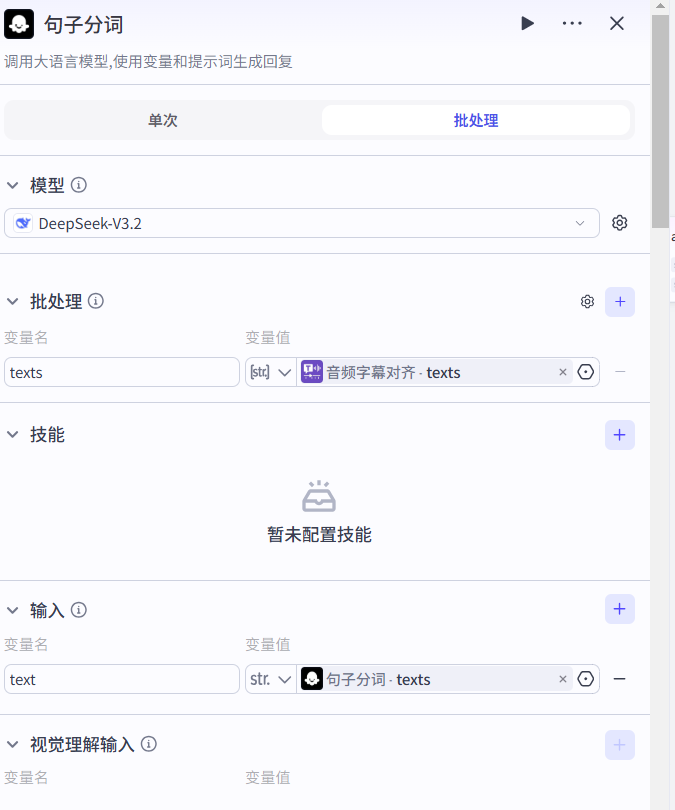Click the scrollbar up arrow
Screen dimensions: 675x810
[x=660, y=6]
